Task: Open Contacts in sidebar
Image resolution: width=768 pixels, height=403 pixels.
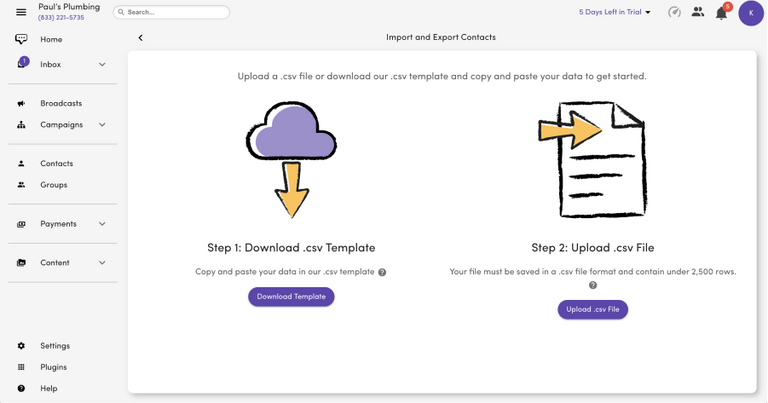Action: click(57, 164)
